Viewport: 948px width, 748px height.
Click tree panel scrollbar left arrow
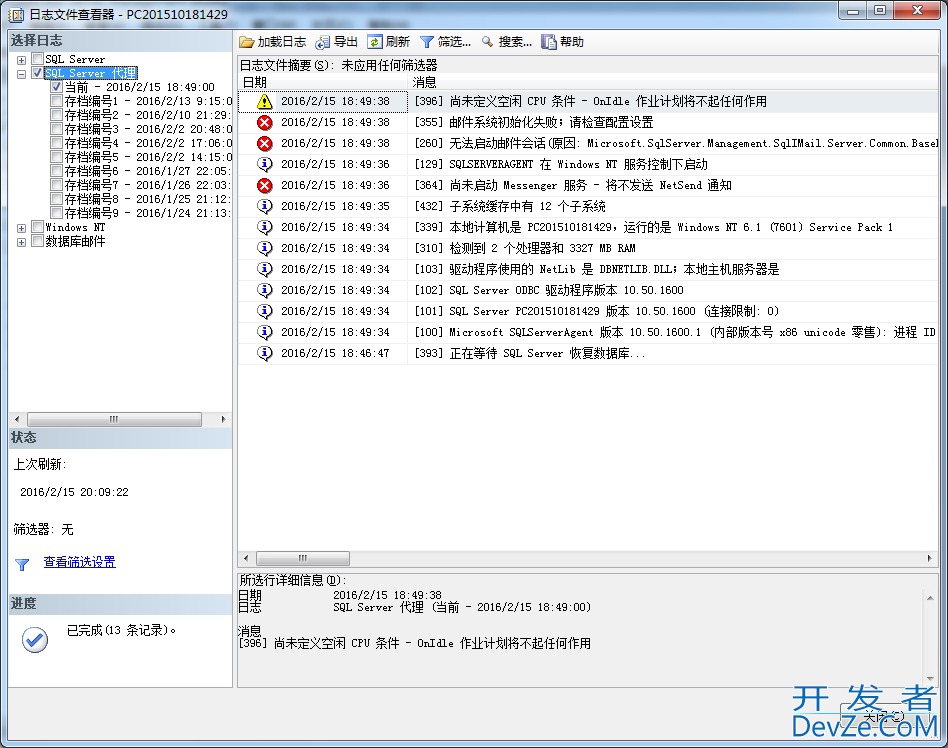click(x=17, y=419)
